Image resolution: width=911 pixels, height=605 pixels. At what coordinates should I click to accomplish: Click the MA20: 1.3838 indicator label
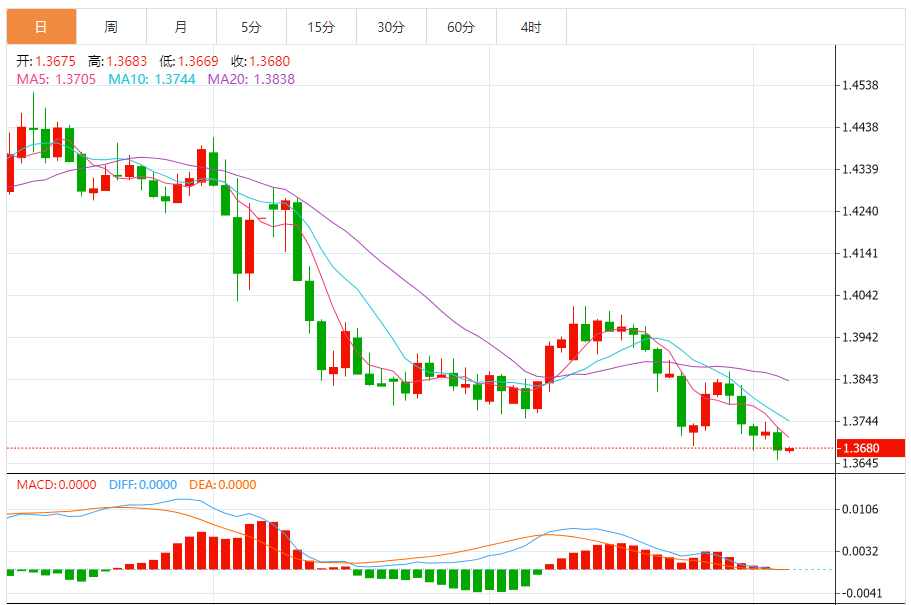click(251, 79)
